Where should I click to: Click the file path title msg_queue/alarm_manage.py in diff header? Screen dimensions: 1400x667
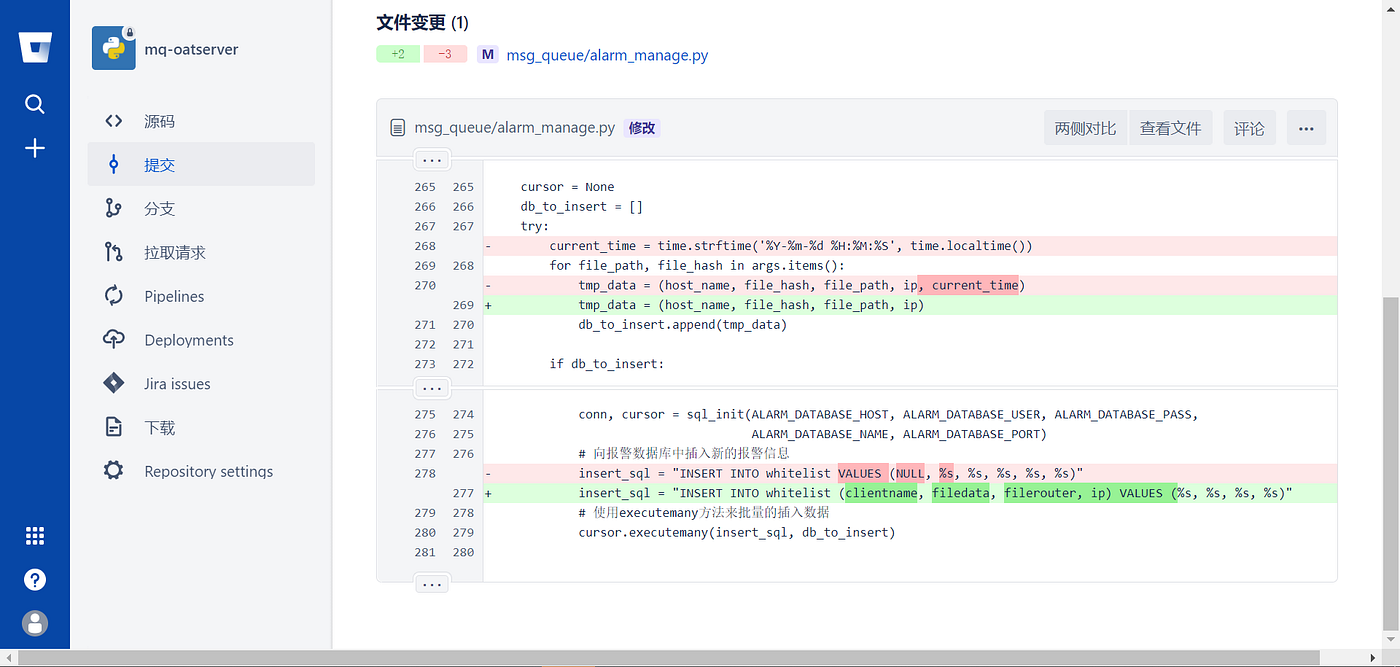pyautogui.click(x=514, y=128)
